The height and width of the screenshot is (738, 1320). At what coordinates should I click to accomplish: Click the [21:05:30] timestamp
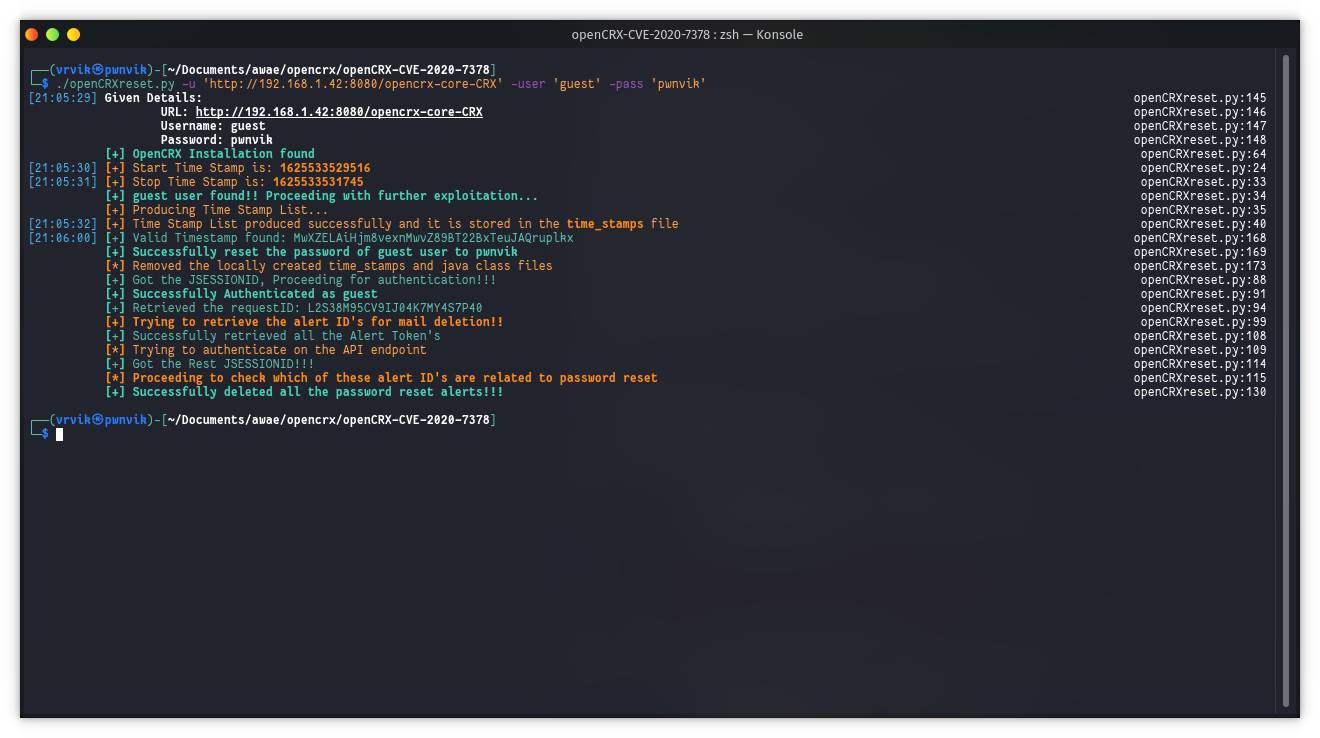click(x=63, y=168)
